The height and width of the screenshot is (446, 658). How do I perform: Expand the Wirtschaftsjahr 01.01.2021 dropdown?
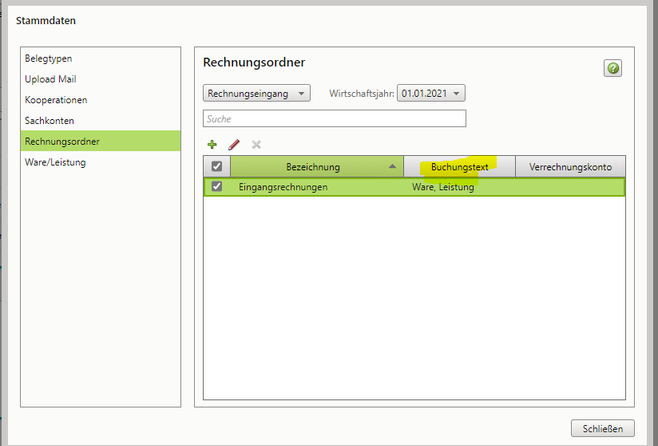pos(432,93)
